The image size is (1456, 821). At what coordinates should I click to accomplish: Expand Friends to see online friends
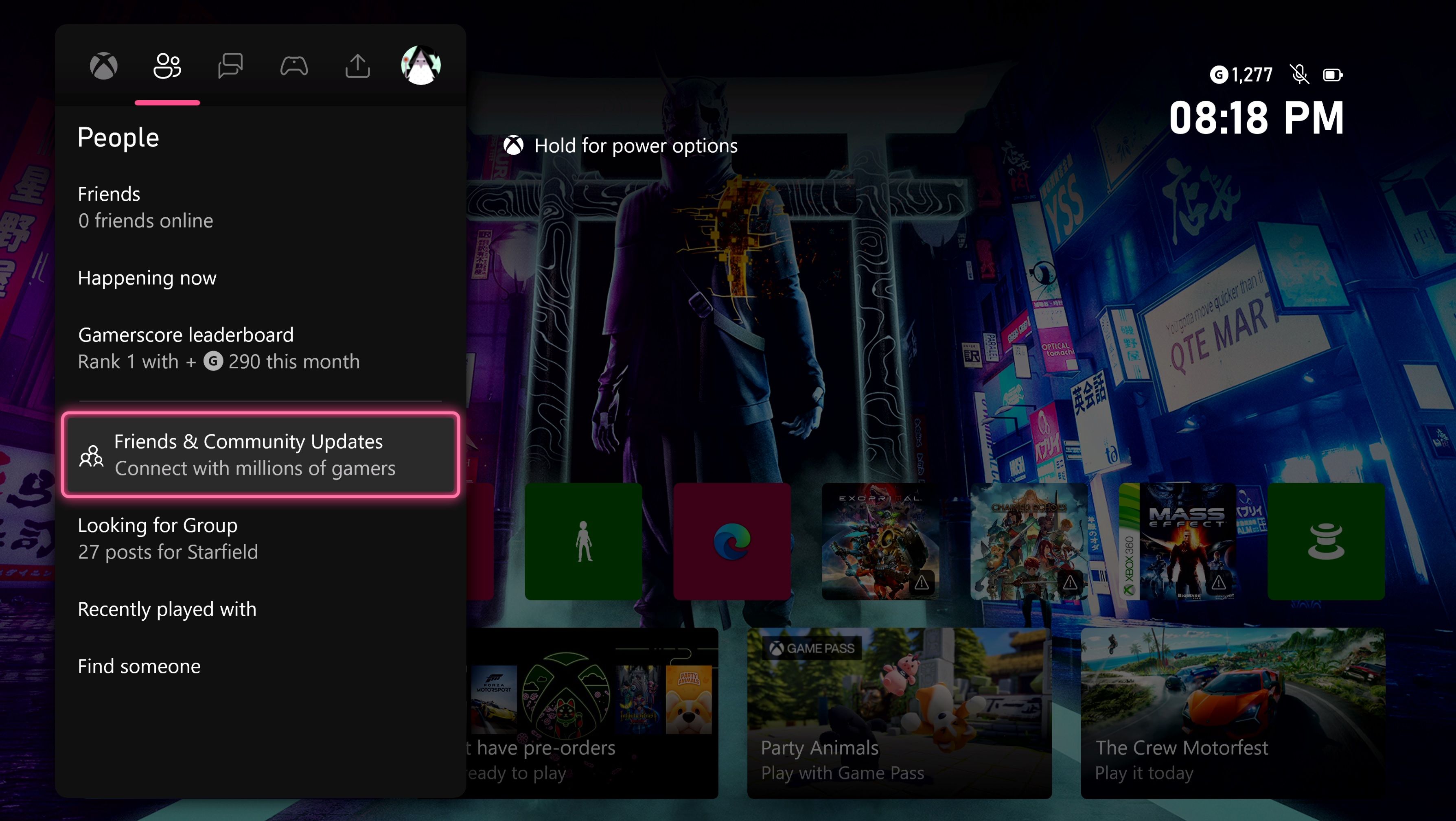(146, 207)
